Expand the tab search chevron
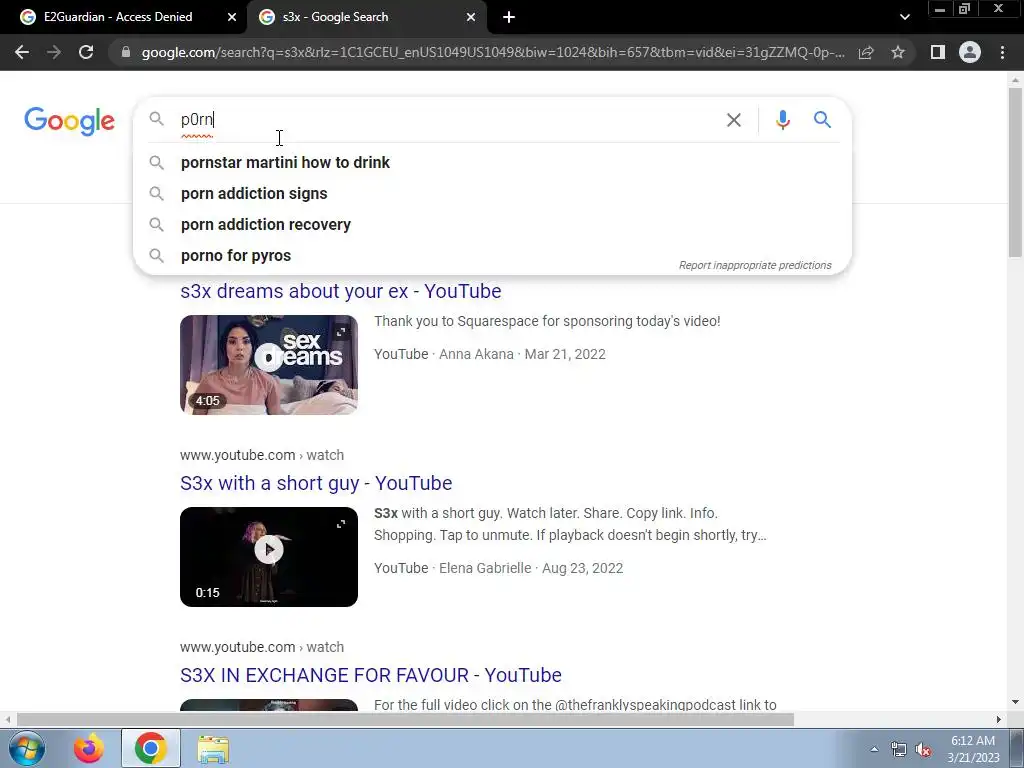Image resolution: width=1024 pixels, height=768 pixels. [x=904, y=17]
